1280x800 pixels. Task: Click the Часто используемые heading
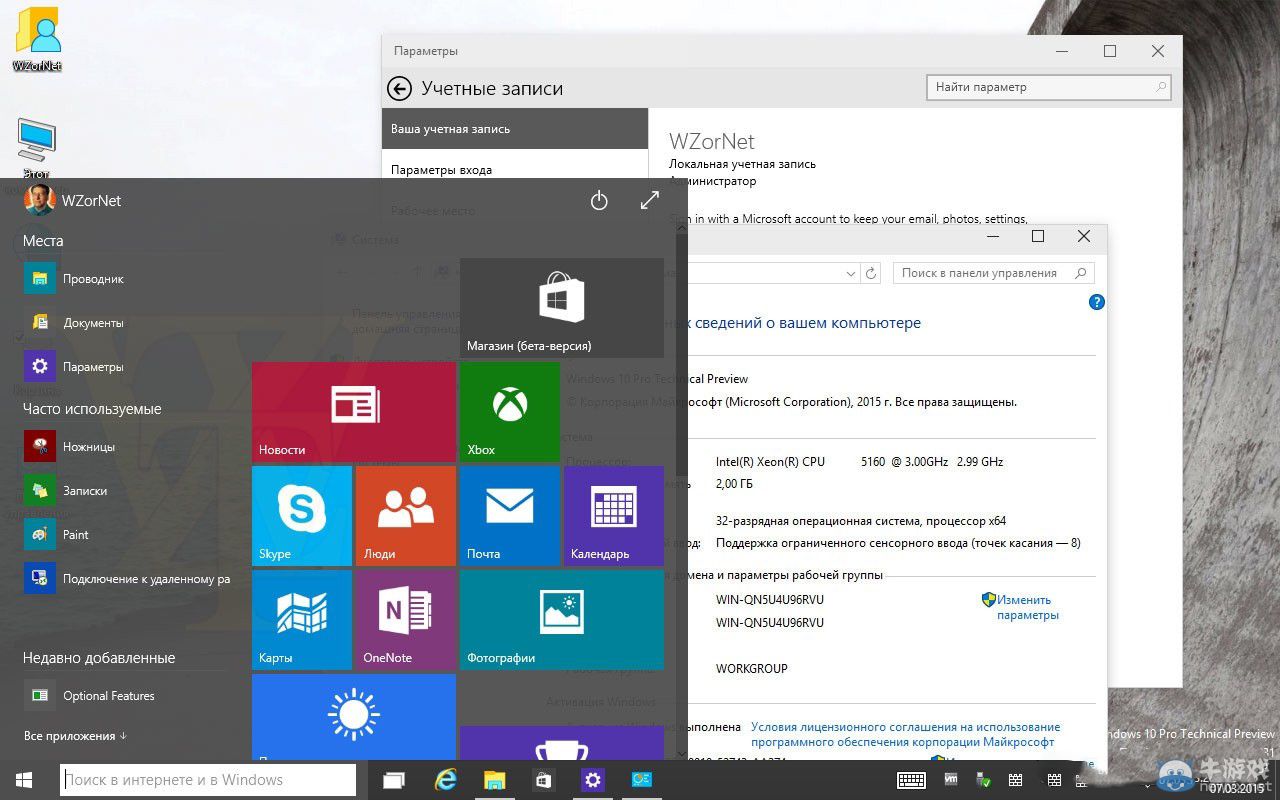[92, 409]
